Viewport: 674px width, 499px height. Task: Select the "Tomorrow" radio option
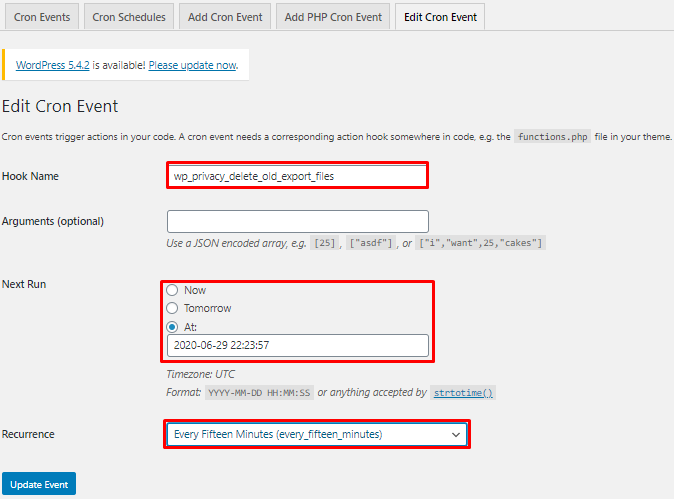173,308
